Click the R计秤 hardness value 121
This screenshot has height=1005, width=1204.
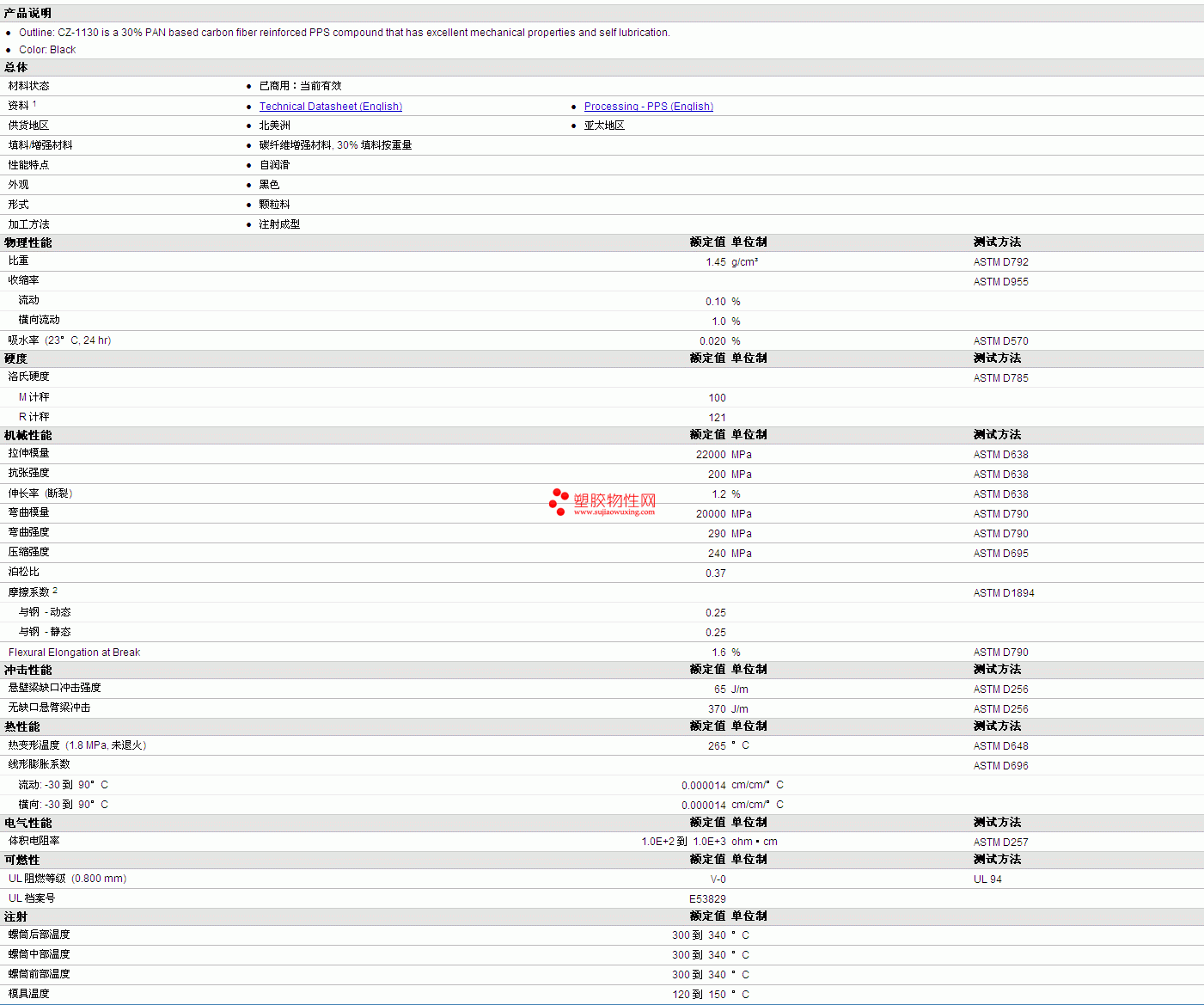coord(717,418)
